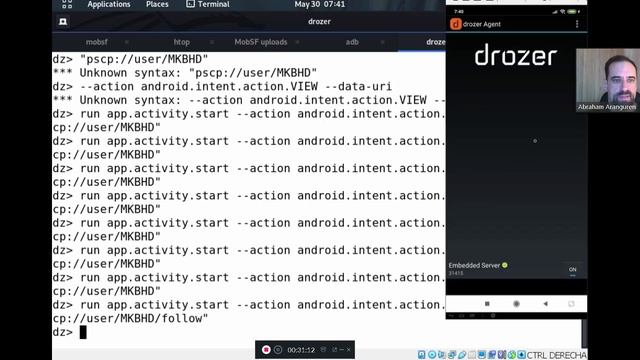Click the 'dz> "pscp://user/MKBHD"' first line
The image size is (640, 360).
(x=130, y=59)
